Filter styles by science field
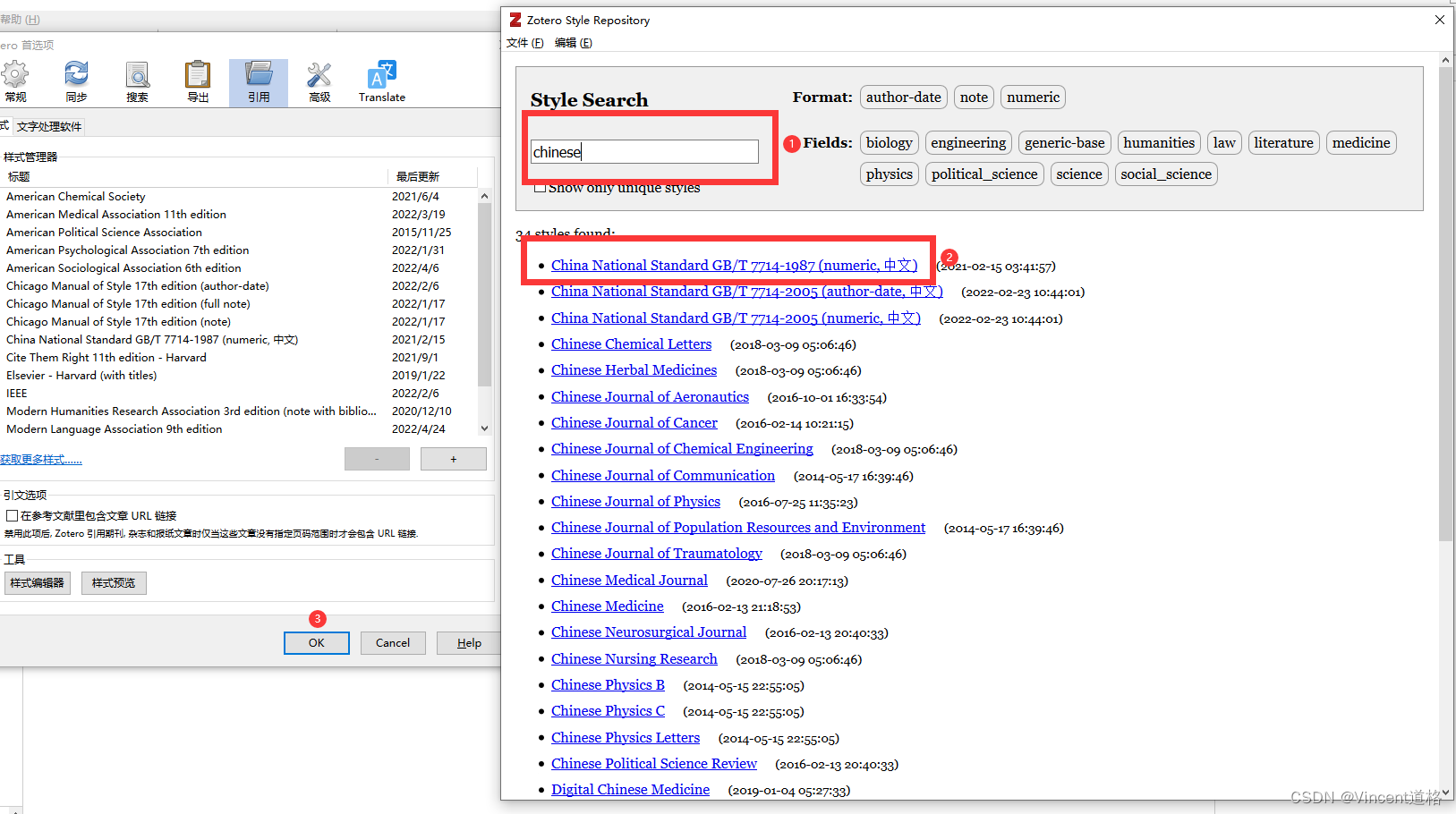Screen dimensions: 1456x814 click(1078, 174)
